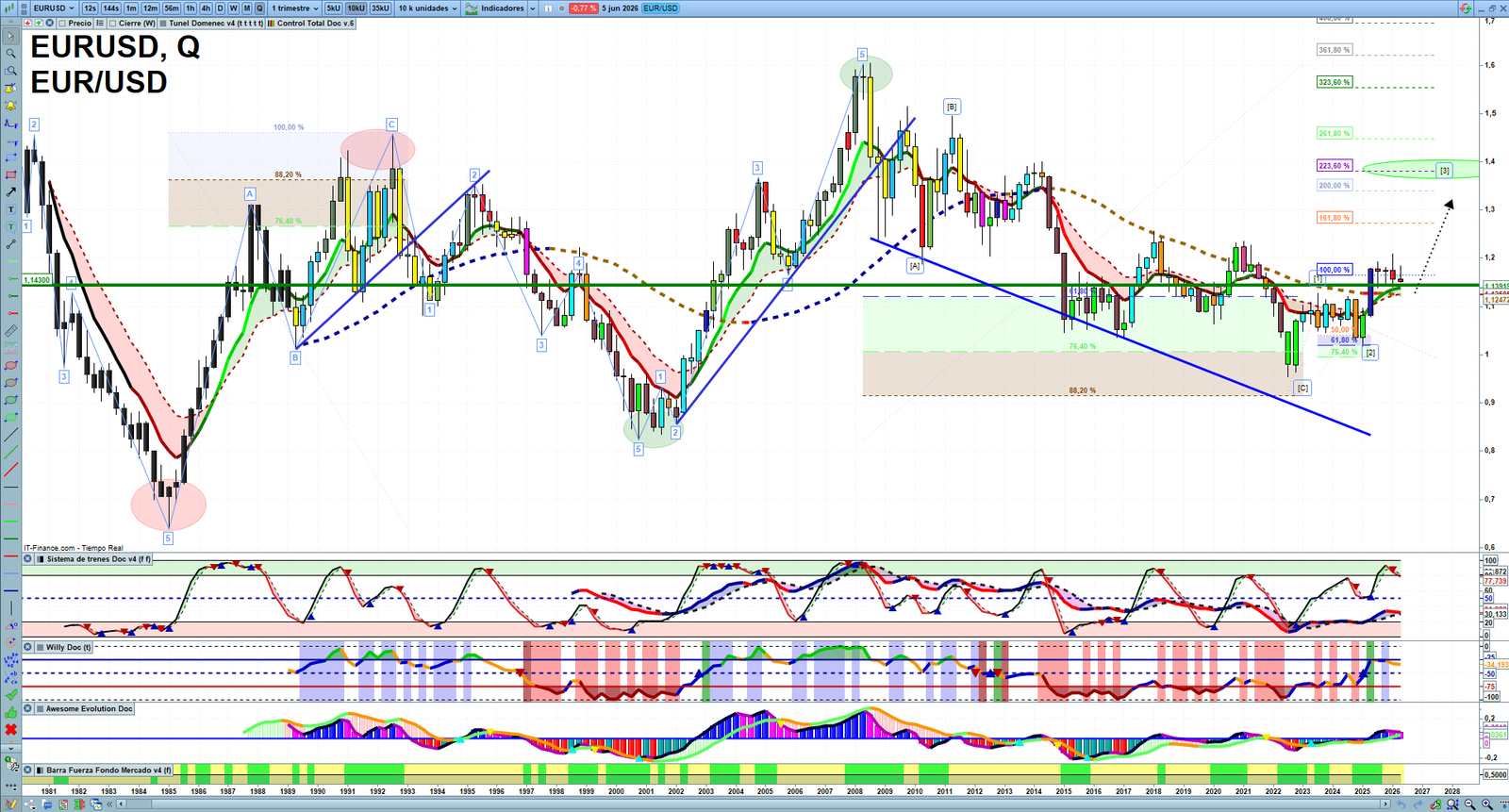Click the Barra Fuerza Fondo Mercado v4 label
This screenshot has width=1509, height=812.
[108, 771]
